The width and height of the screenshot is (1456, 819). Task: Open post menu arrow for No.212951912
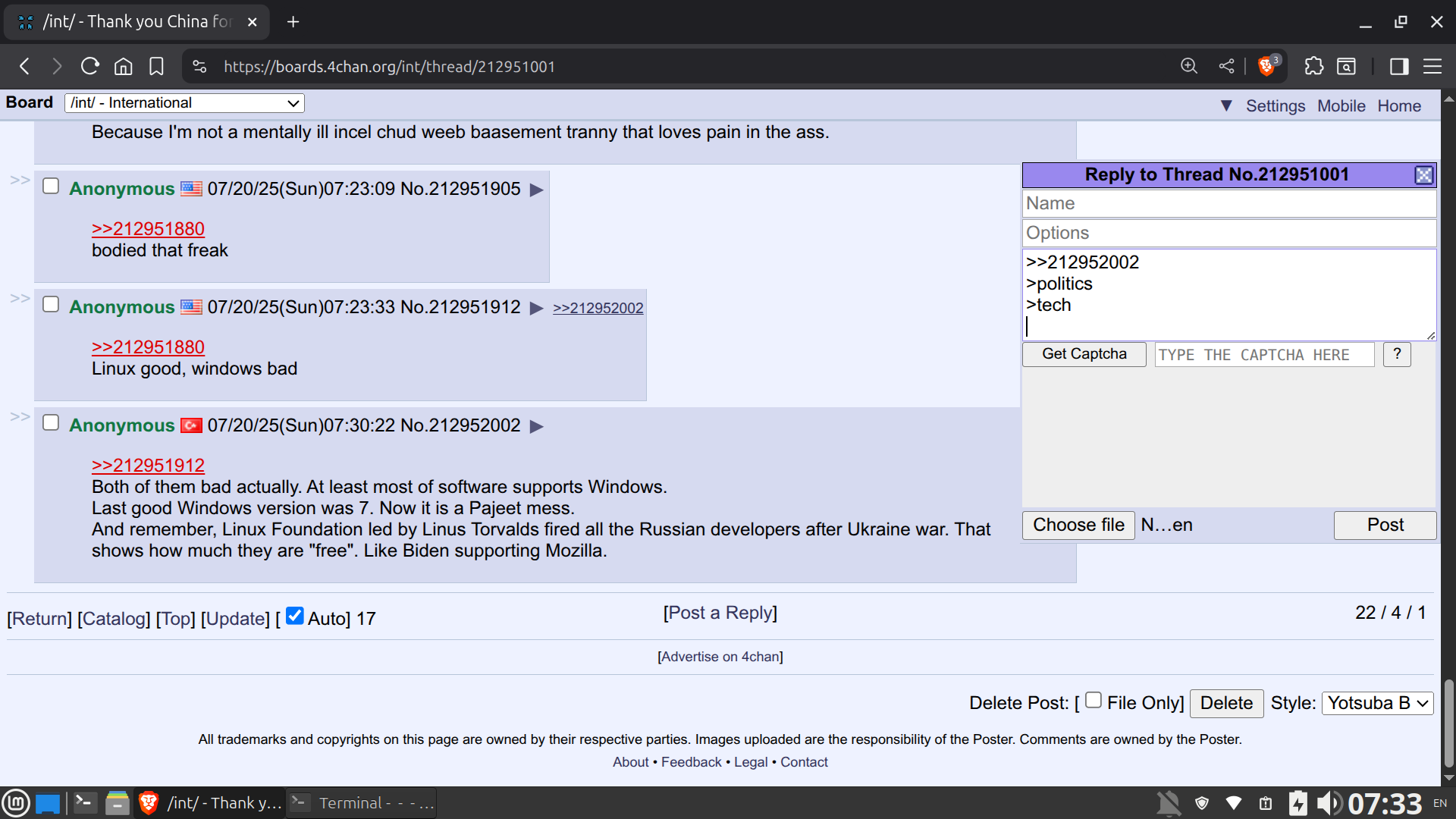point(537,308)
